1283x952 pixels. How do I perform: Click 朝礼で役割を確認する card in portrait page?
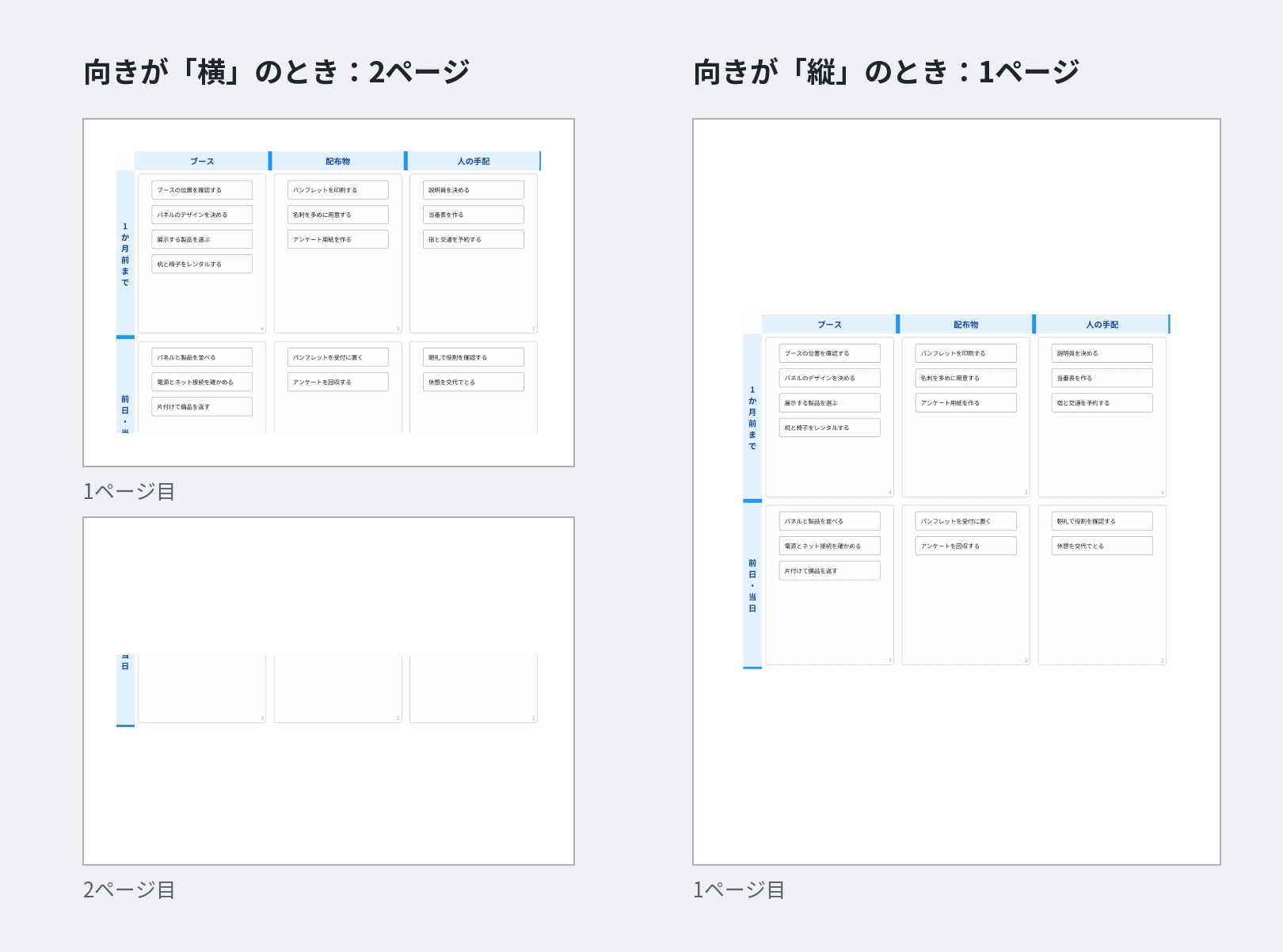pyautogui.click(x=1102, y=521)
